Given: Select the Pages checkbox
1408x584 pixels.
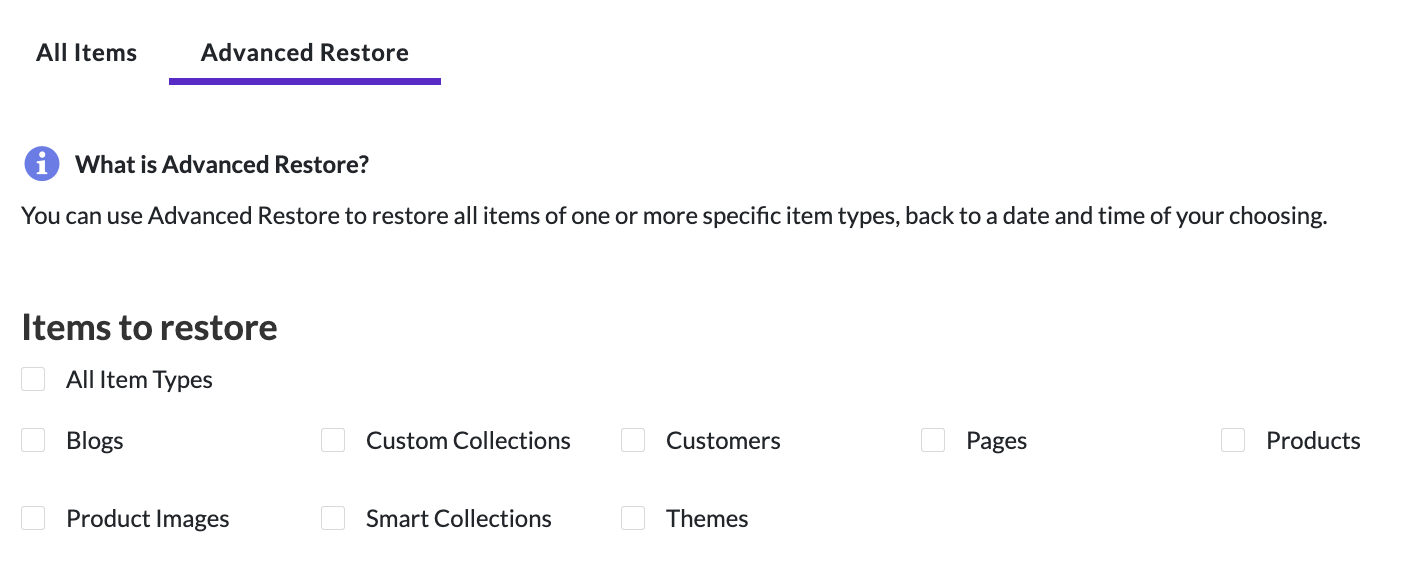Looking at the screenshot, I should pos(933,440).
